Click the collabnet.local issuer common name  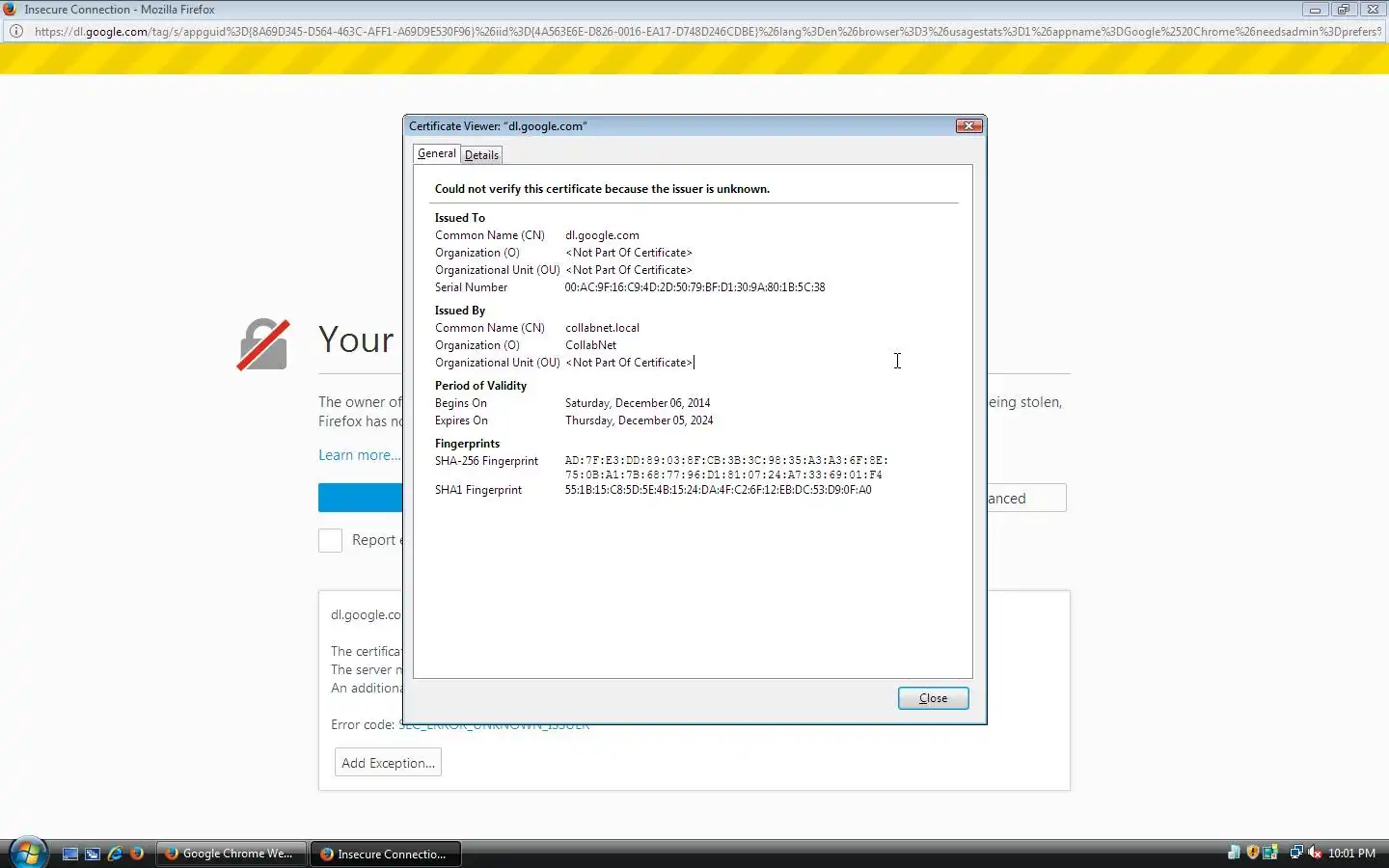tap(602, 328)
